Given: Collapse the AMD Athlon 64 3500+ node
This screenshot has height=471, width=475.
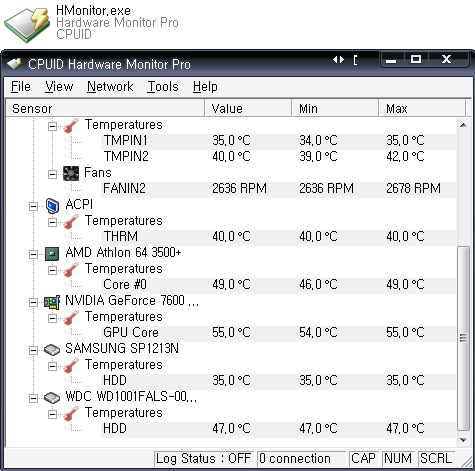Looking at the screenshot, I should [x=33, y=254].
